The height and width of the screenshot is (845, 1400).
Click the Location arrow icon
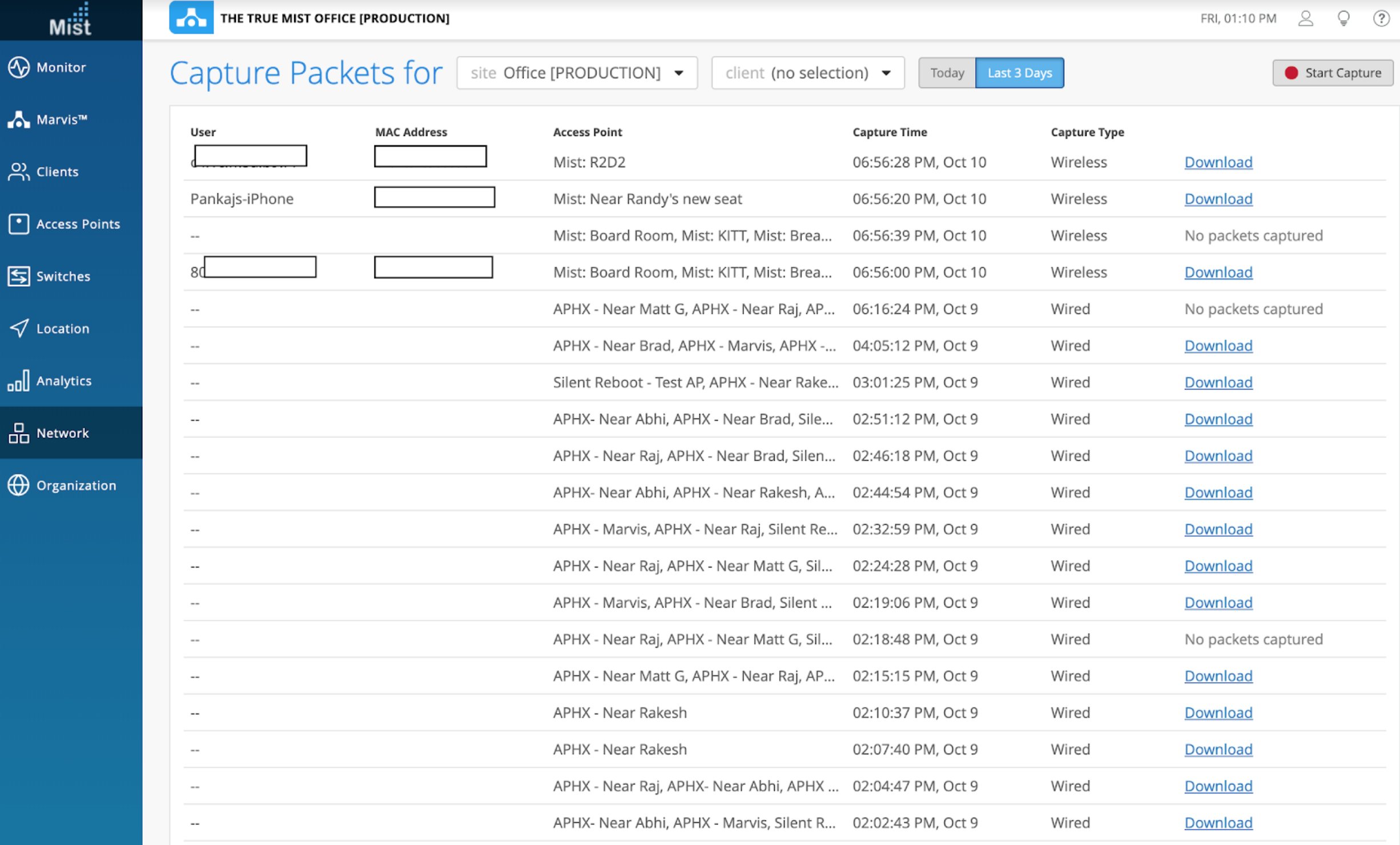tap(18, 328)
